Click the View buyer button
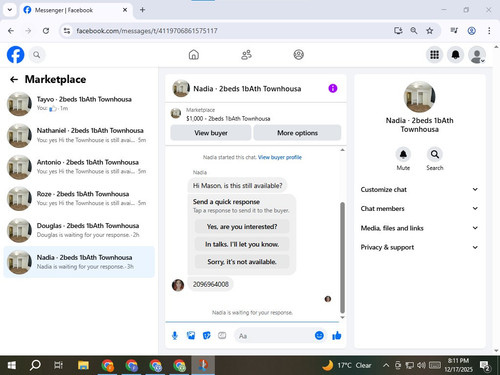500x375 pixels. [x=211, y=133]
